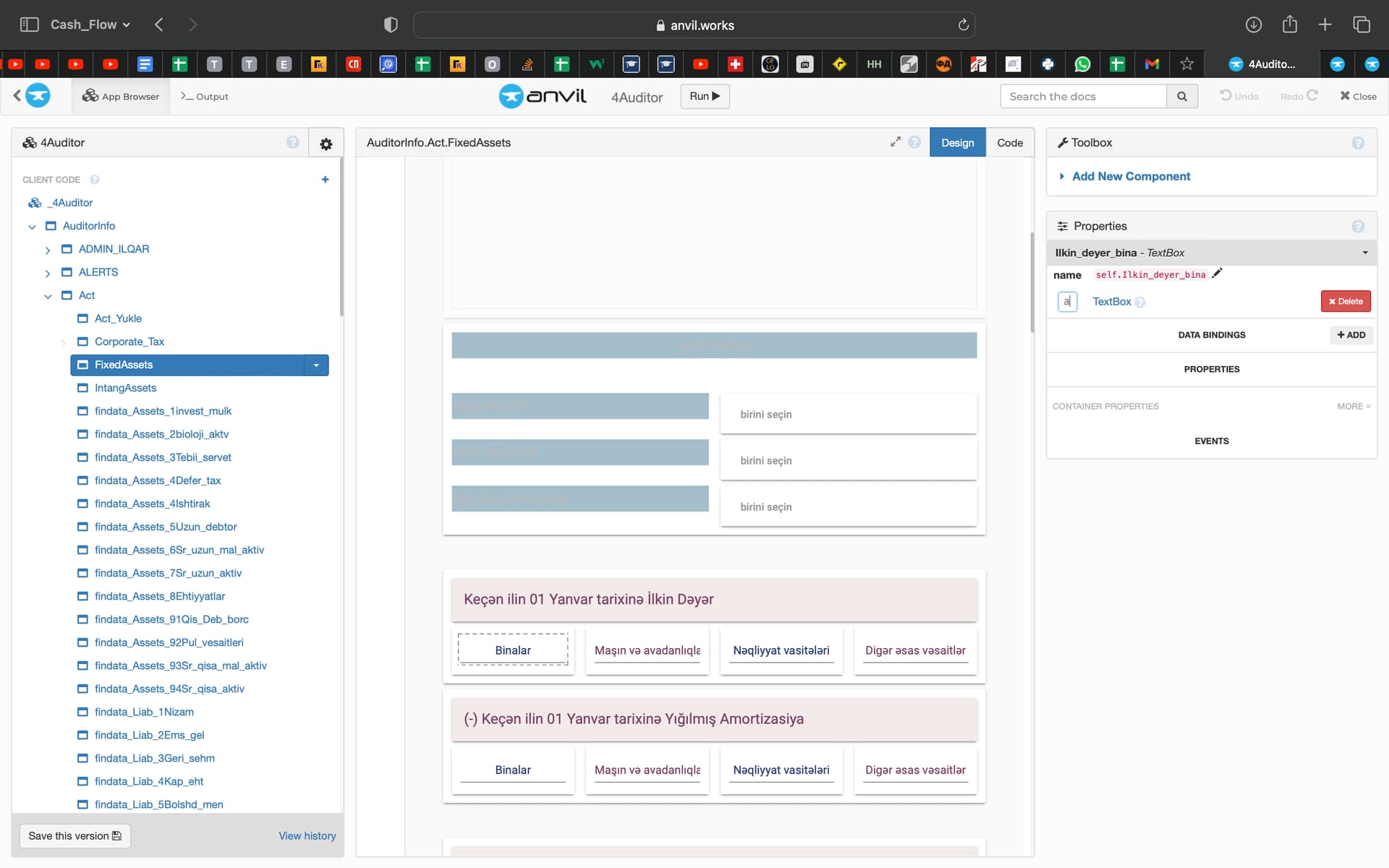
Task: Click the help icon in Toolbox panel
Action: [1358, 143]
